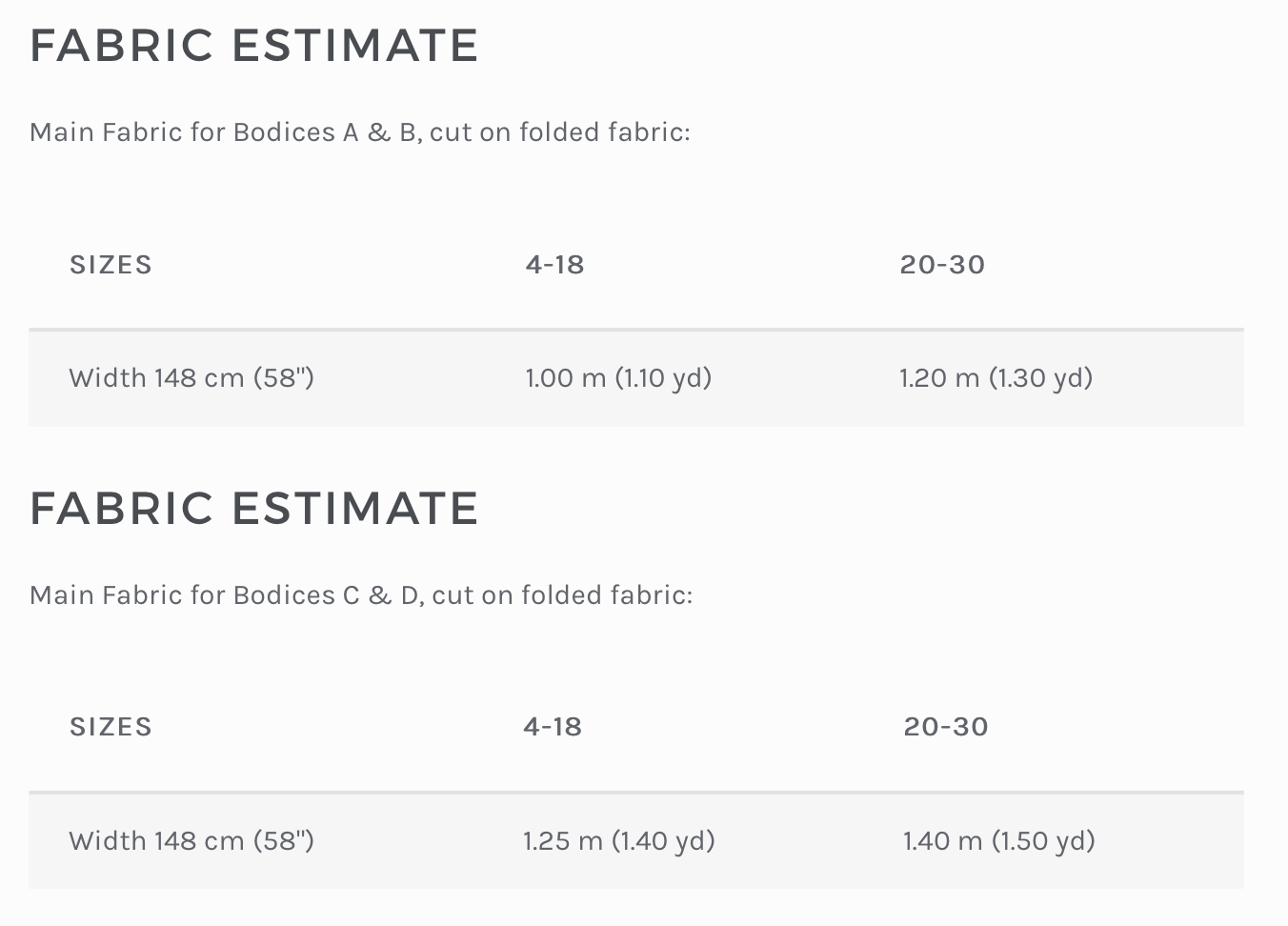The image size is (1288, 926).
Task: Click the second FABRIC ESTIMATE heading
Action: click(254, 508)
